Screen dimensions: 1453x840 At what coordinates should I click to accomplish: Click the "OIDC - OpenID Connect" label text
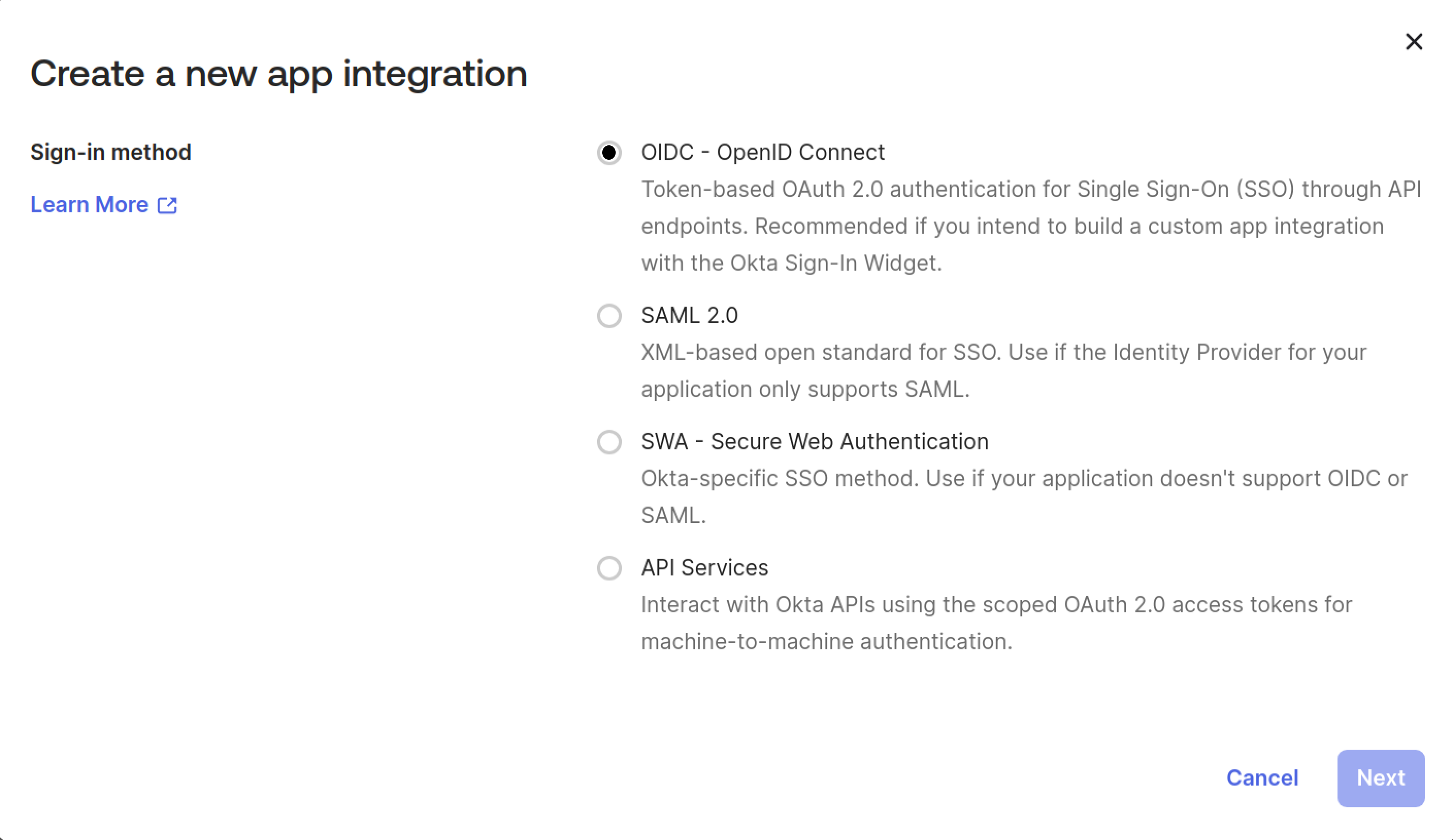click(762, 153)
